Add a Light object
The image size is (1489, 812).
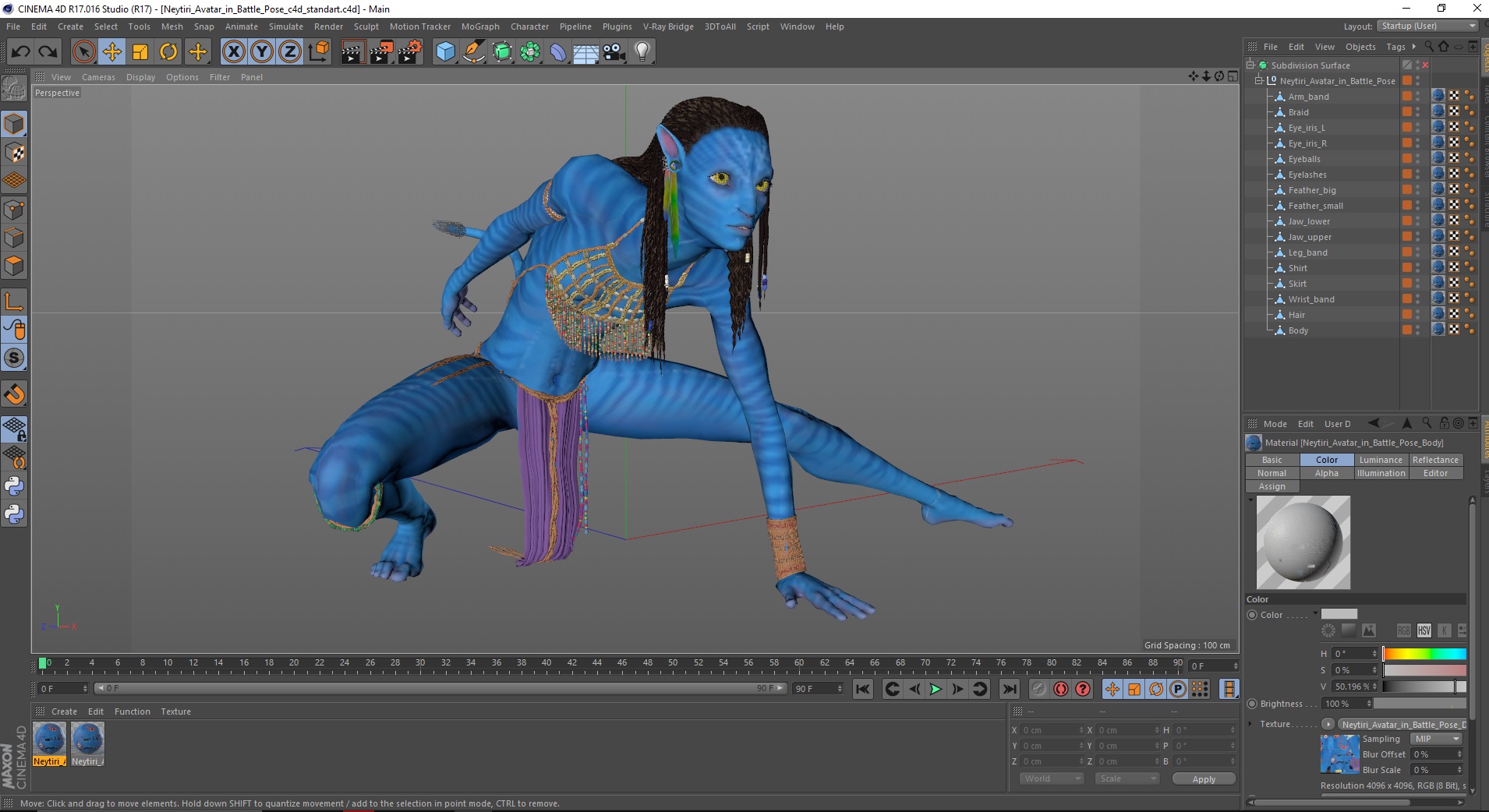click(x=642, y=52)
